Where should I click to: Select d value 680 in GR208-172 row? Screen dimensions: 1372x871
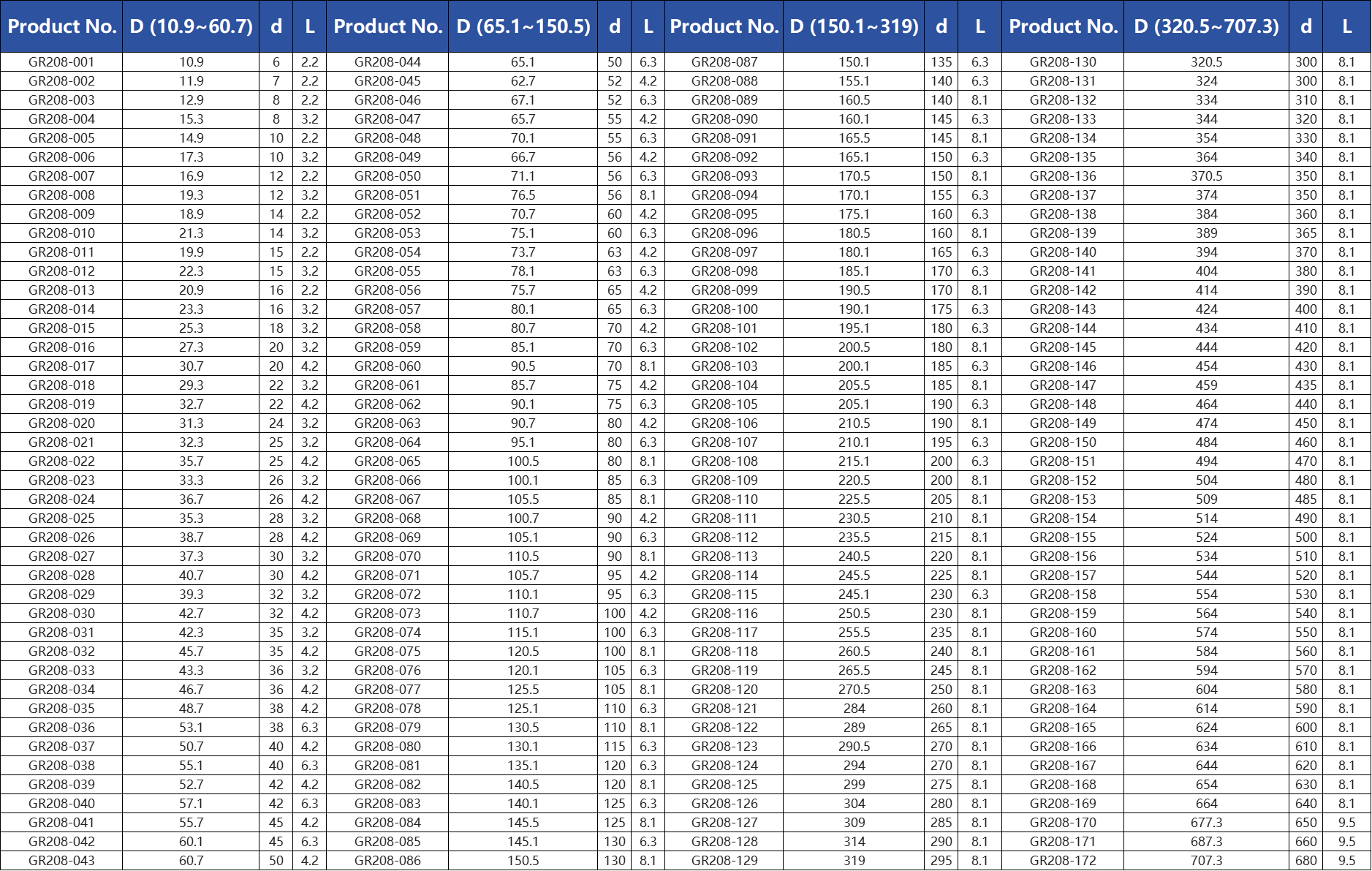point(1305,861)
